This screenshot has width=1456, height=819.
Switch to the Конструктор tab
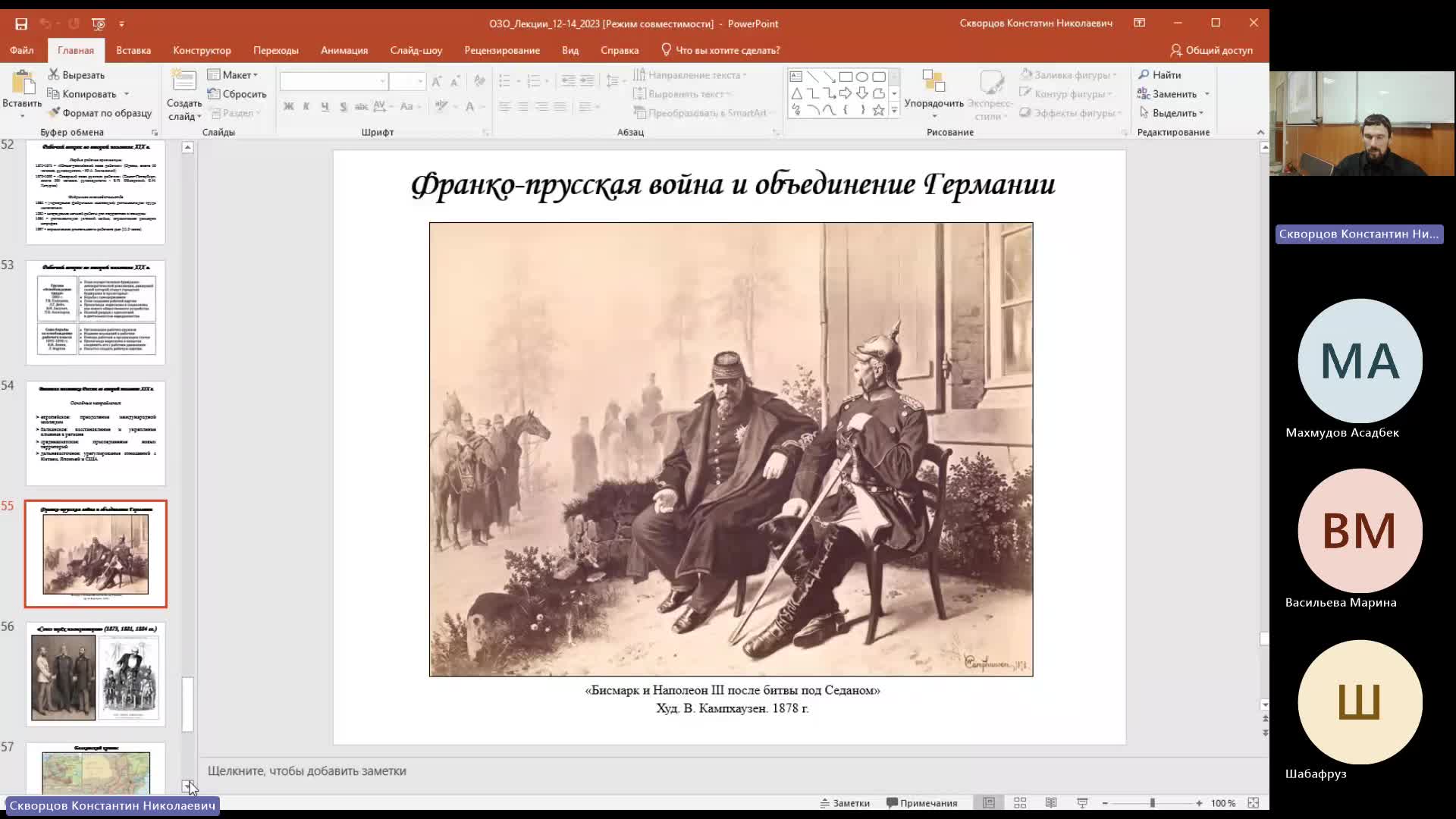[202, 50]
